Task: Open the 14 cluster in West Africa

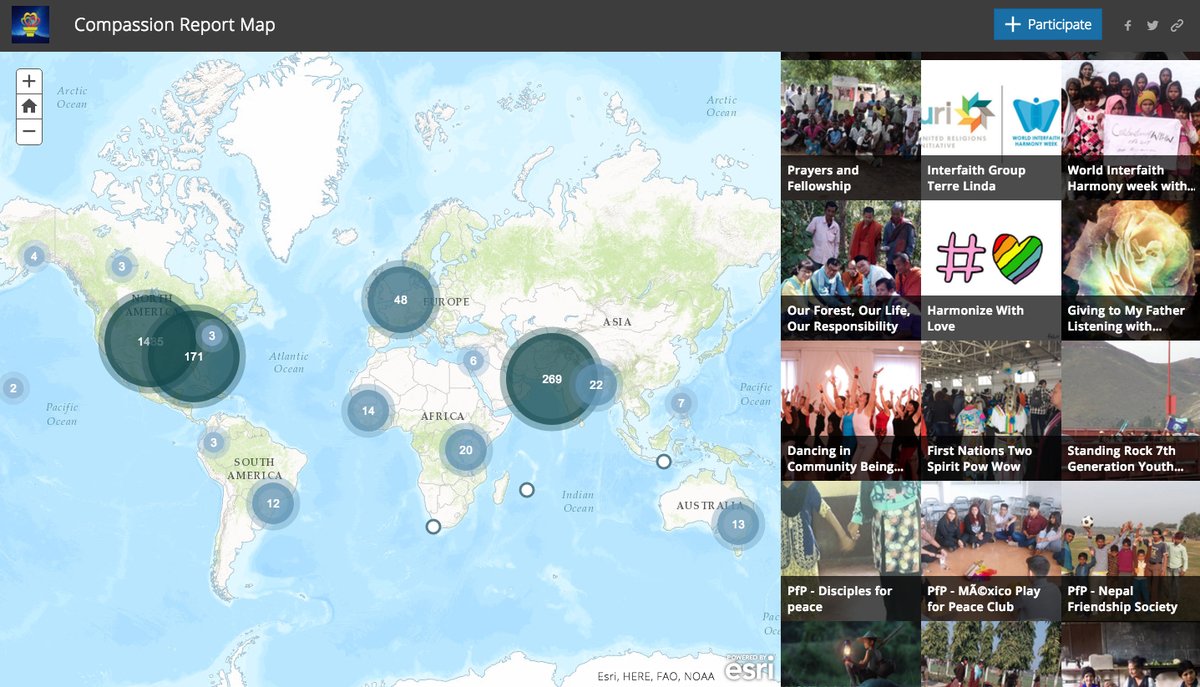Action: click(368, 411)
